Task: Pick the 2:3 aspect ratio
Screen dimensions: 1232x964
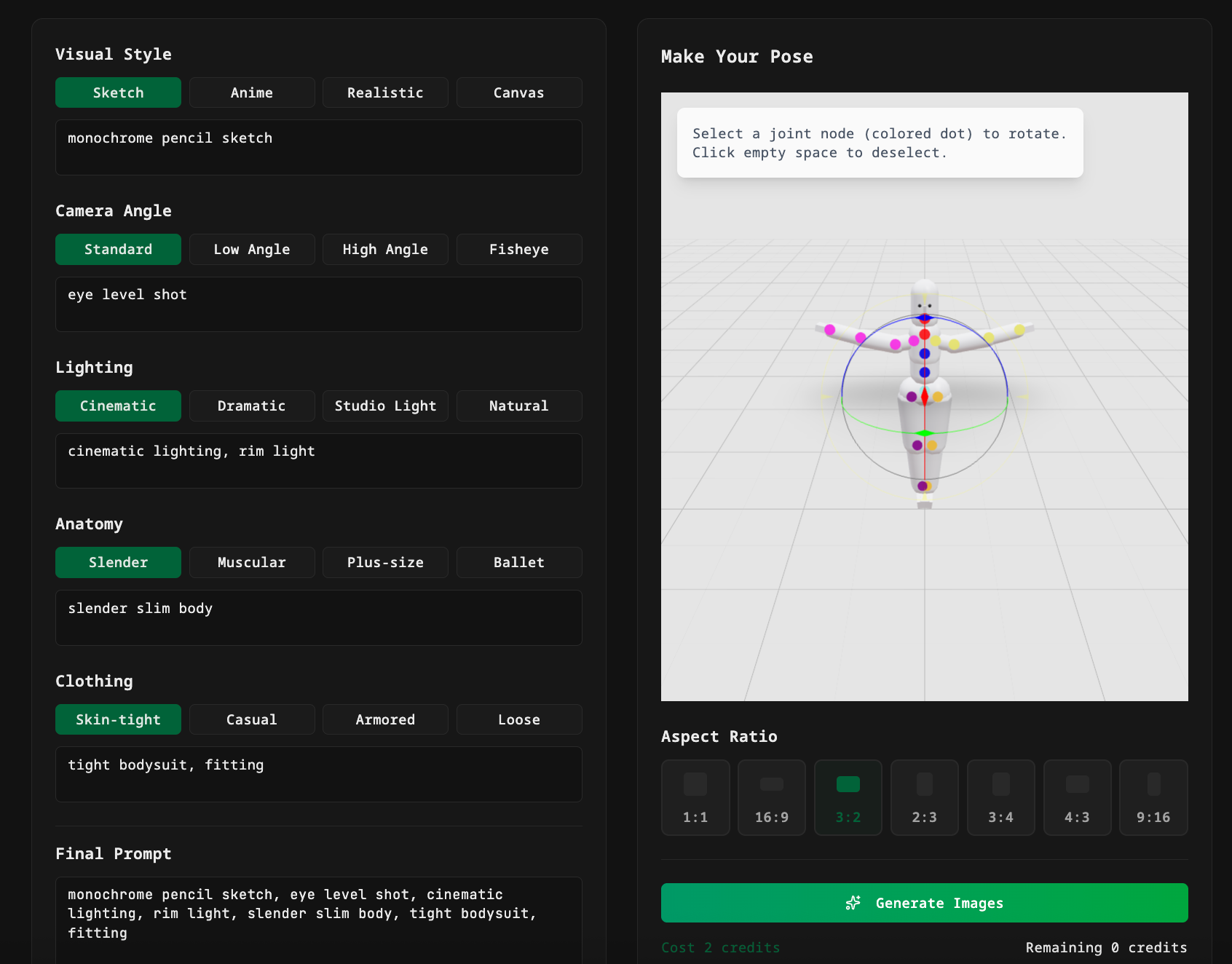Action: (x=924, y=797)
